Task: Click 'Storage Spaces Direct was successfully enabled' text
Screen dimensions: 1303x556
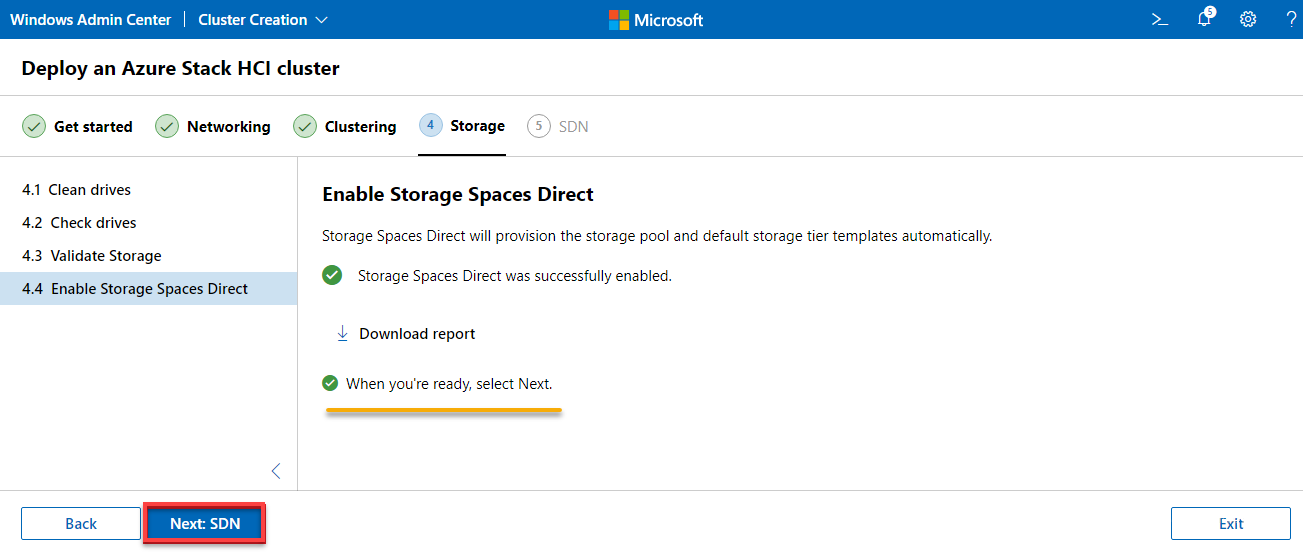Action: click(515, 276)
